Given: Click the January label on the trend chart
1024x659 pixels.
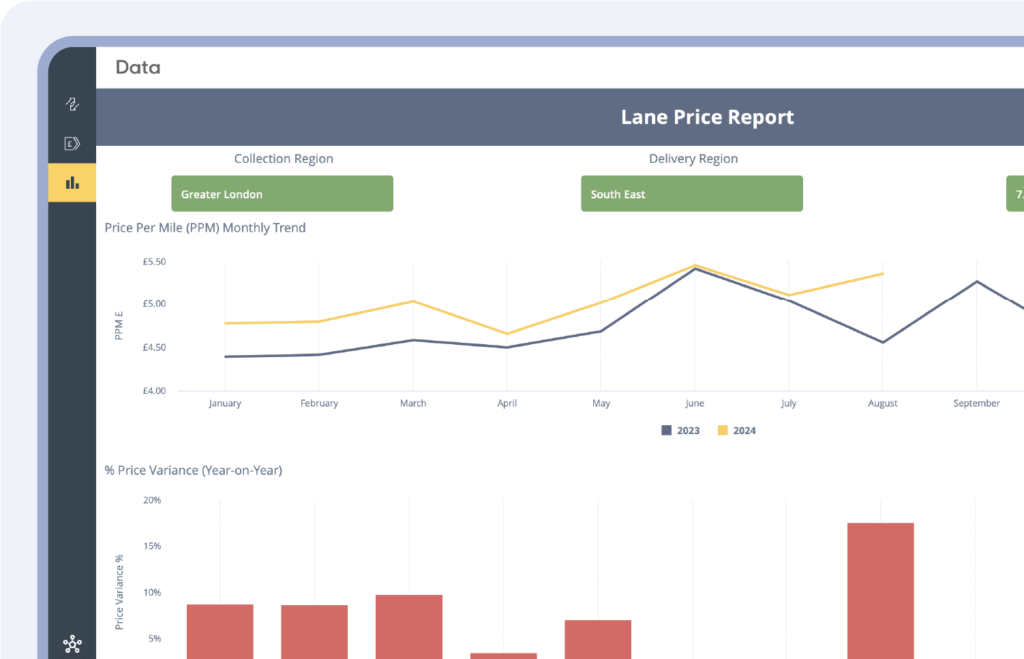Looking at the screenshot, I should click(225, 403).
